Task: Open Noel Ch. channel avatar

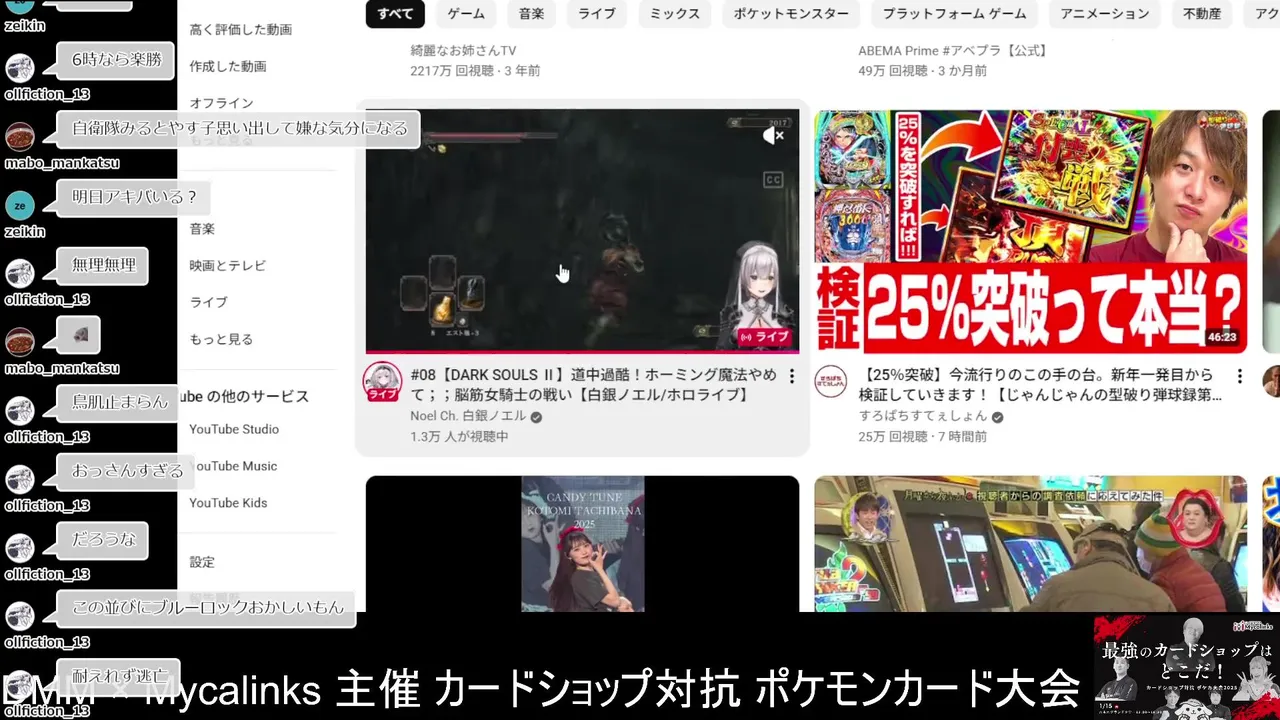Action: [x=382, y=382]
